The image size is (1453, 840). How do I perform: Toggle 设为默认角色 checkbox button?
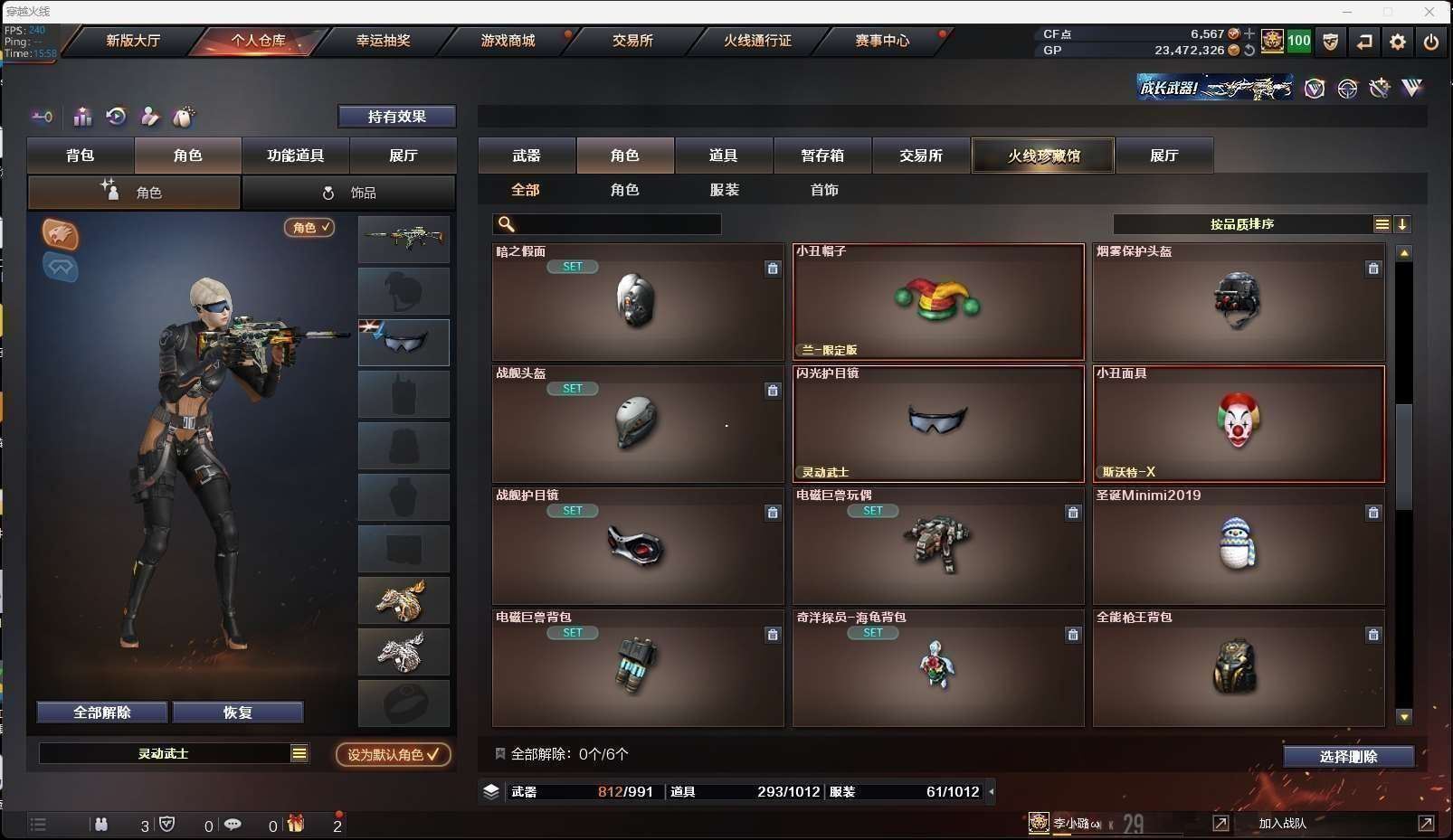394,754
